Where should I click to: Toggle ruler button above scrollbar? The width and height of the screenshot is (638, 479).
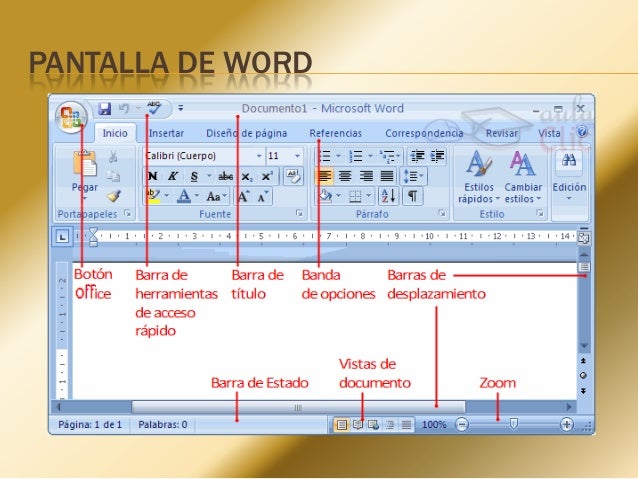click(x=583, y=238)
